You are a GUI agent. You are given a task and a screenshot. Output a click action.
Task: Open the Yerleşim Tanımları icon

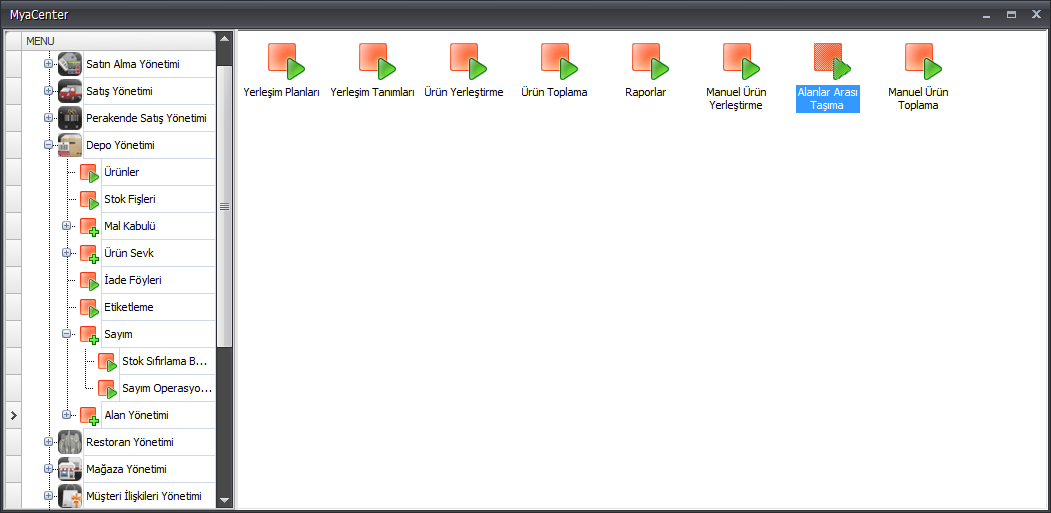point(377,60)
